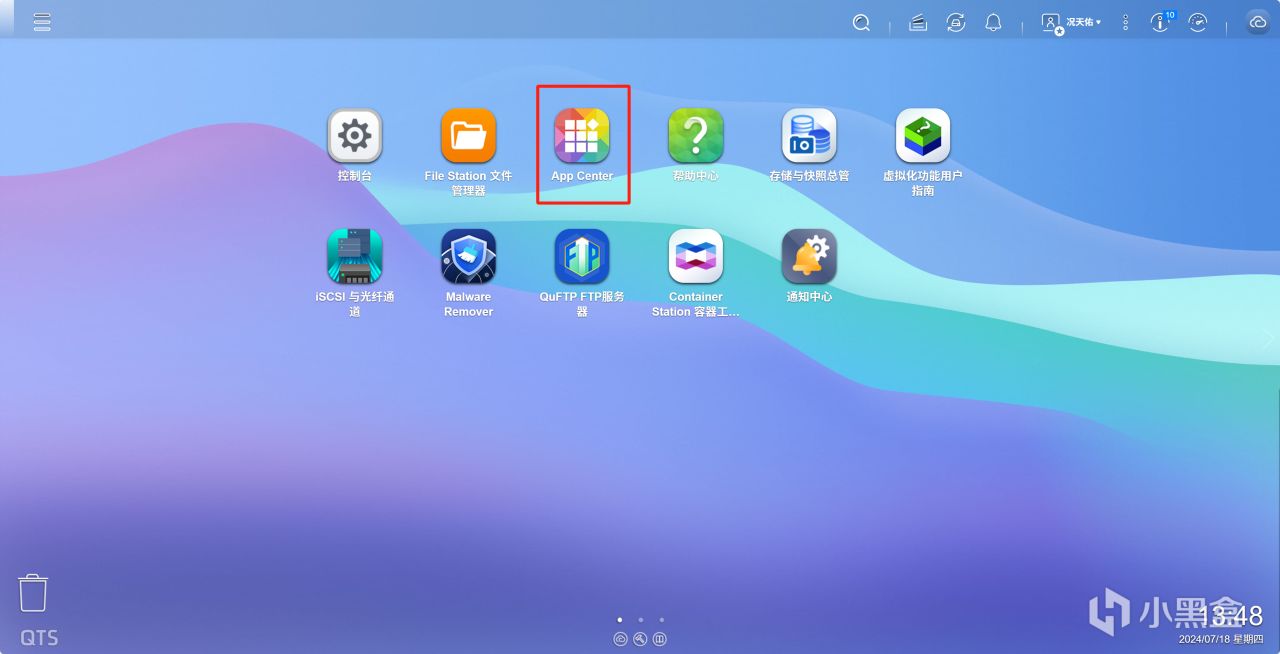Open 通知中心 notification center app

tap(809, 256)
